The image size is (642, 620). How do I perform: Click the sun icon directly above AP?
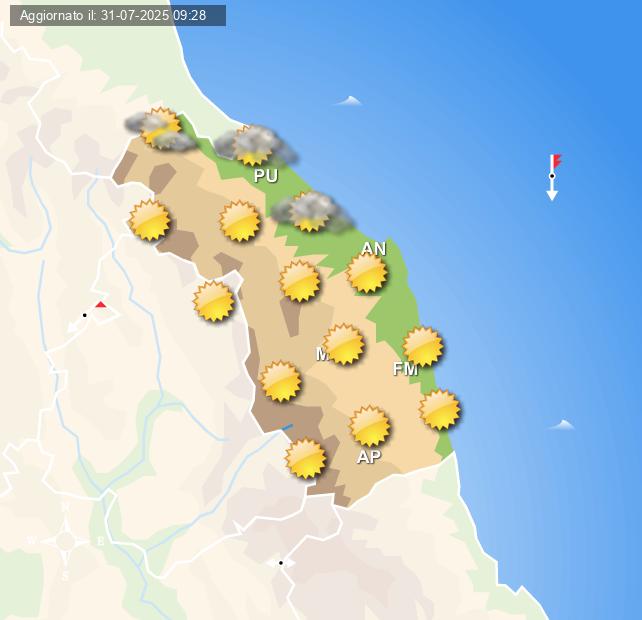point(370,426)
